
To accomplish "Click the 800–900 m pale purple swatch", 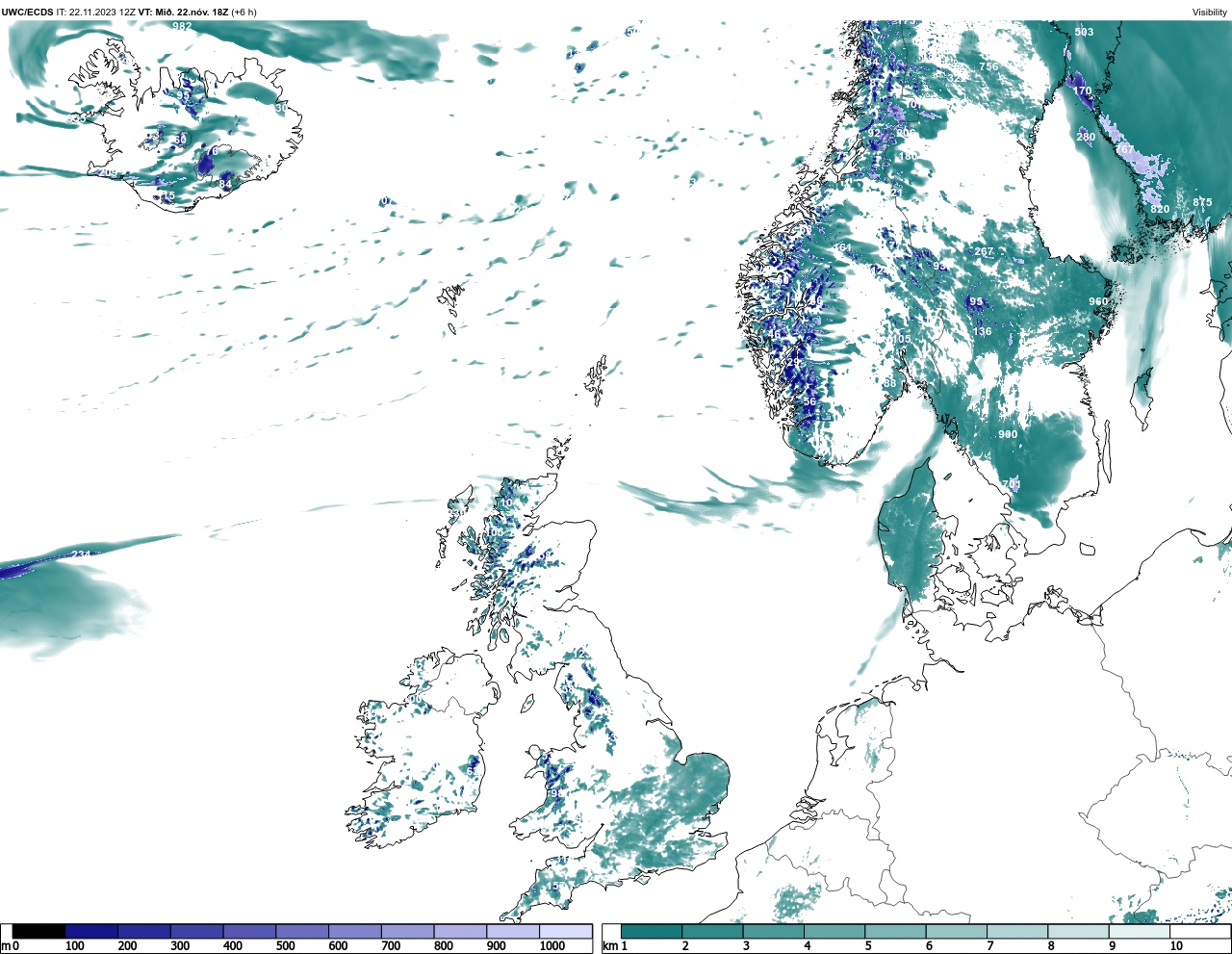I will click(460, 932).
